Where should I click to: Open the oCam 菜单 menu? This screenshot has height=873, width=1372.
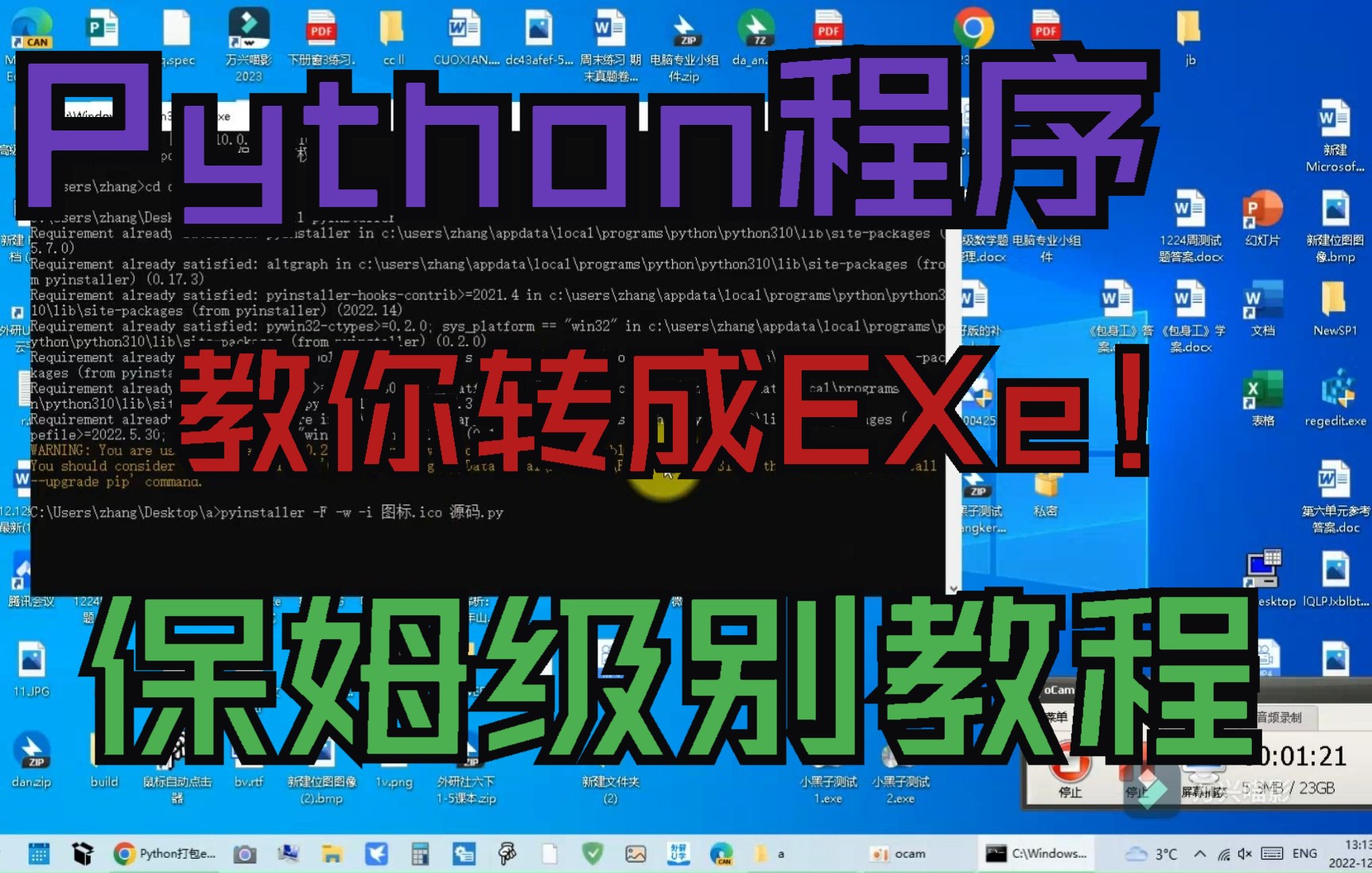point(1058,716)
